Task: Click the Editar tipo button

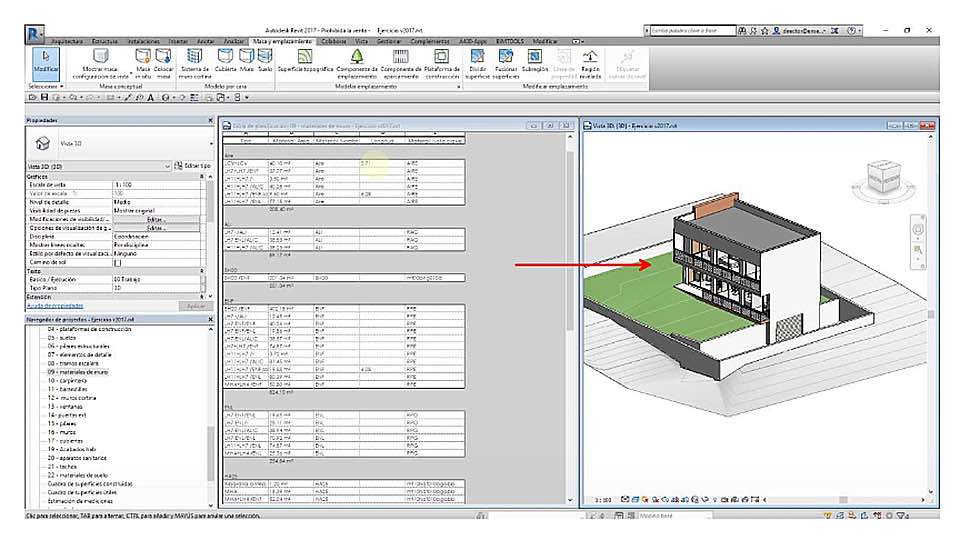Action: 193,166
